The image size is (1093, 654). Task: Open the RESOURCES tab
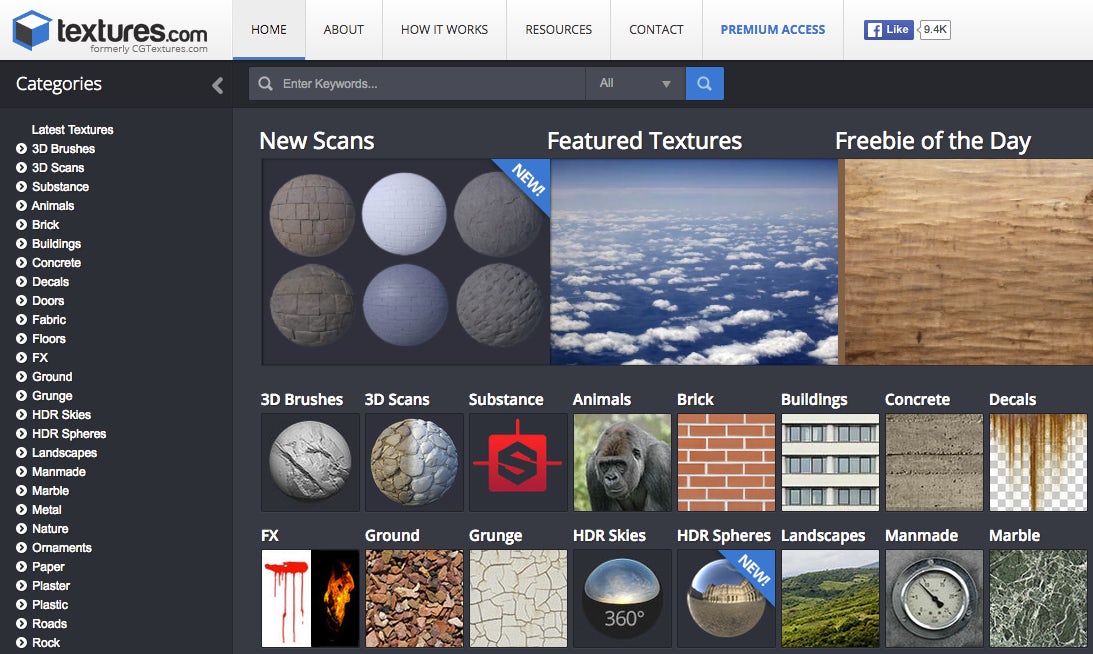558,29
